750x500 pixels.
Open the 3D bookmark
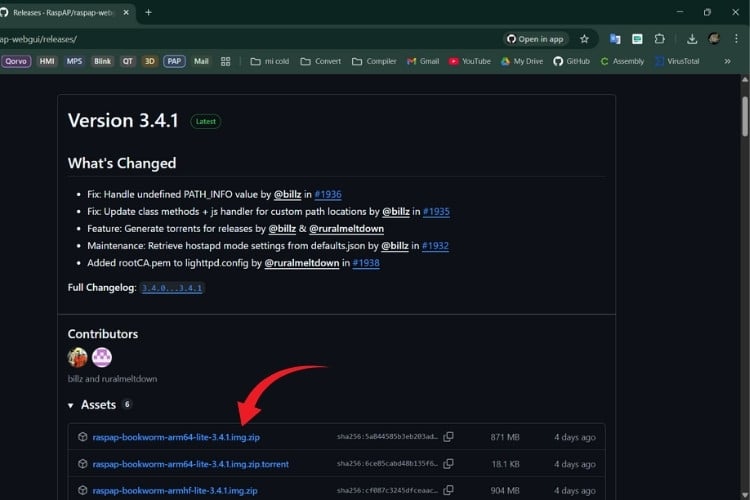coord(150,61)
